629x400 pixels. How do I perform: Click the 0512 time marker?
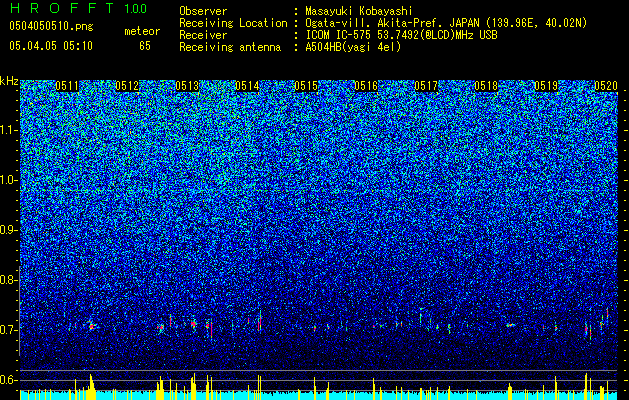tap(127, 86)
